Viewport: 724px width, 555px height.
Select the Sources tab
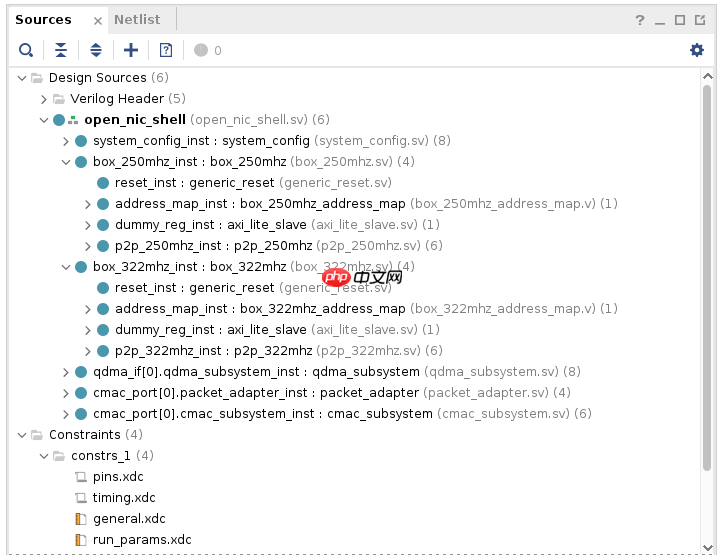43,19
